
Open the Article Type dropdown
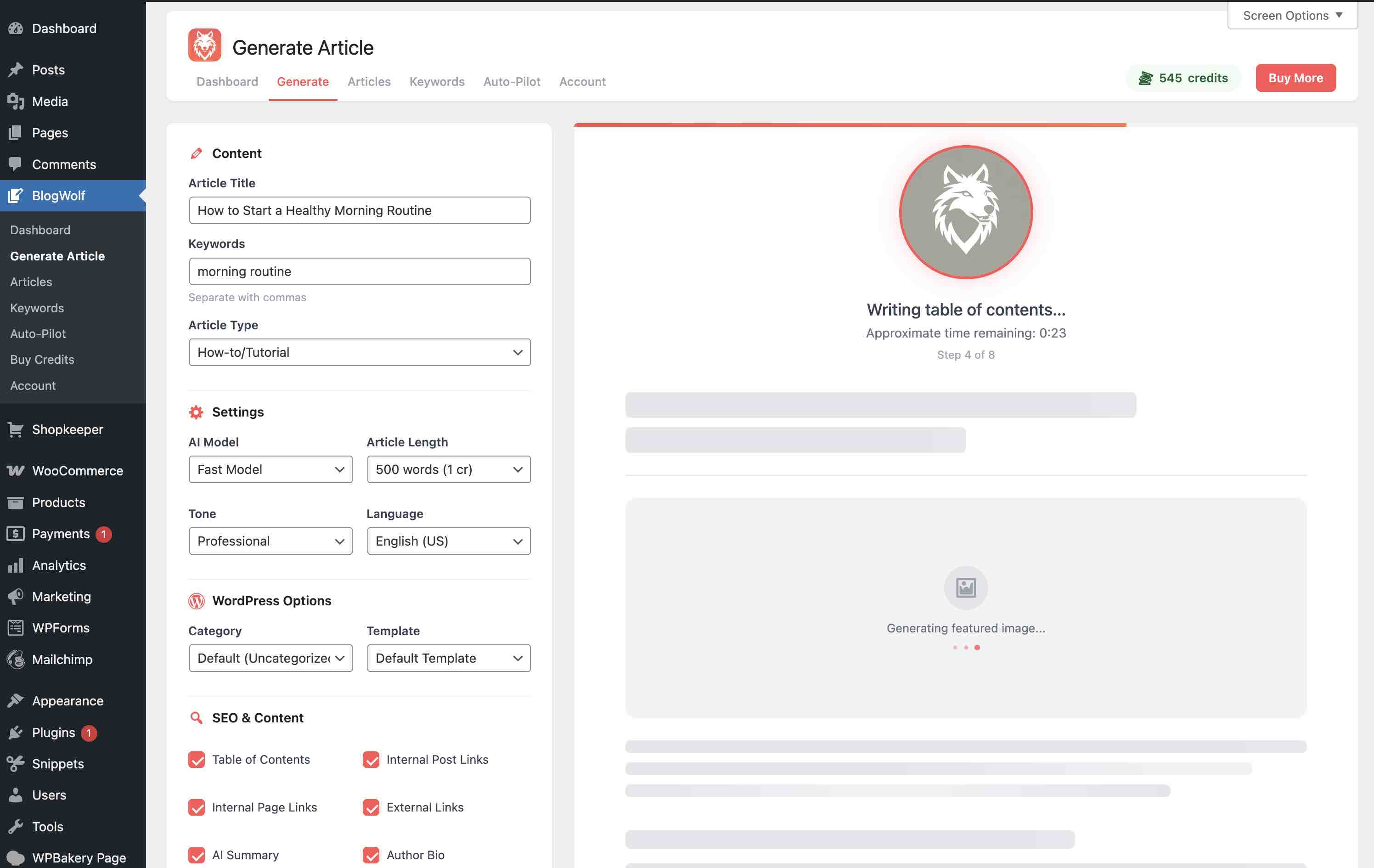[360, 352]
